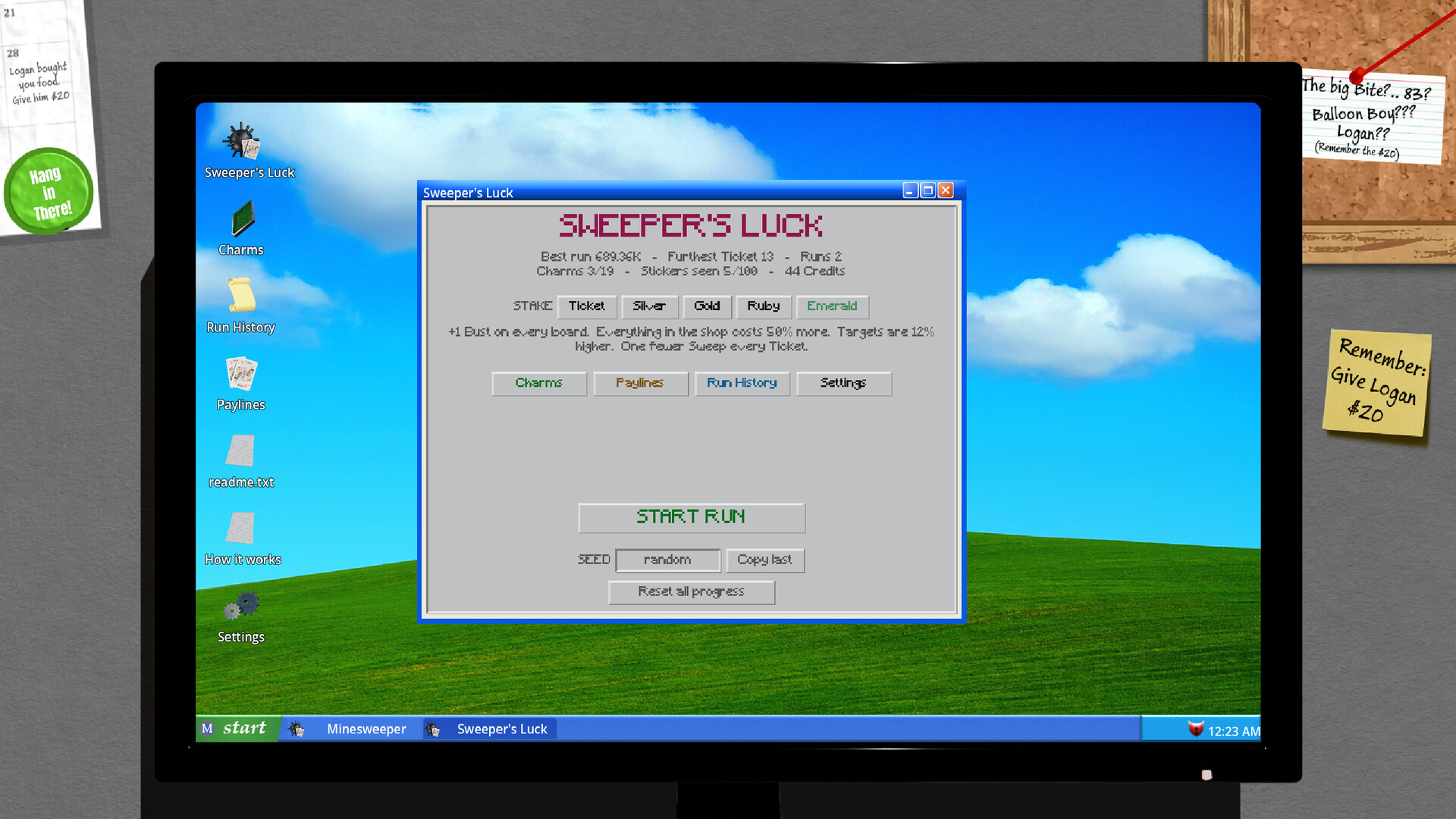Viewport: 1456px width, 819px height.
Task: Minimize the Sweeper's Luck window
Action: [x=910, y=190]
